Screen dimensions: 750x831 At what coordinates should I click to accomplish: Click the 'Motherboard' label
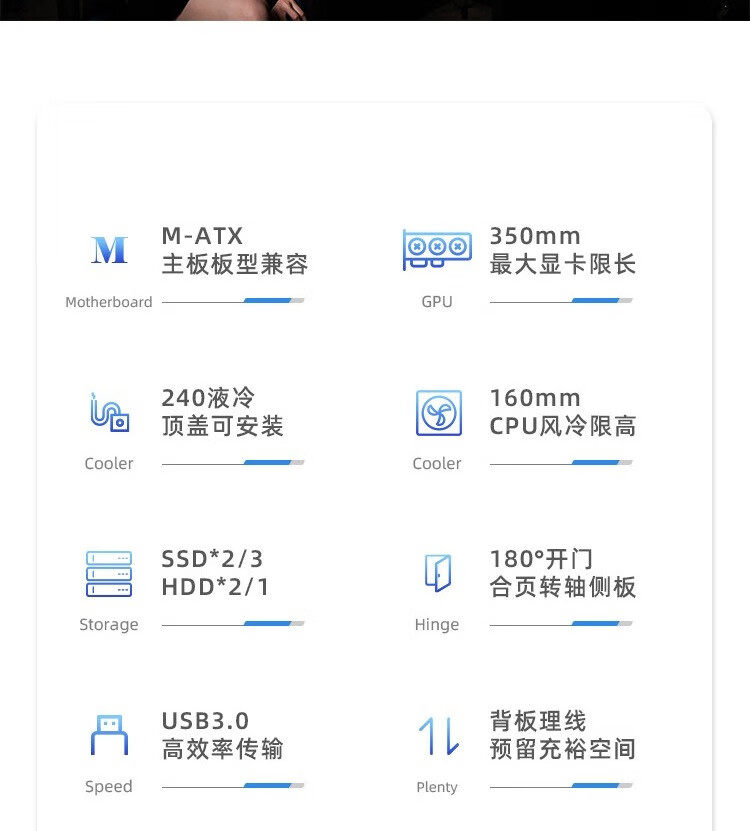point(109,302)
